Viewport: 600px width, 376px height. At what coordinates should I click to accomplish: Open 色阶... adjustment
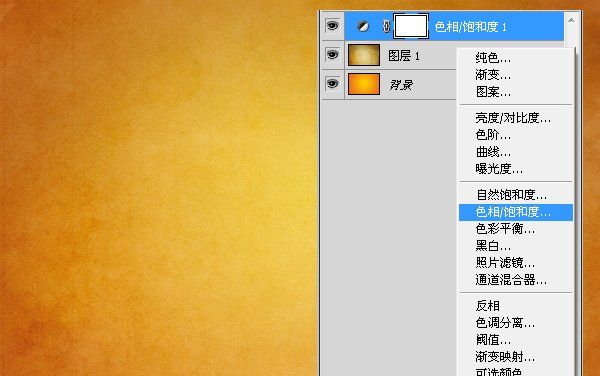pyautogui.click(x=493, y=135)
